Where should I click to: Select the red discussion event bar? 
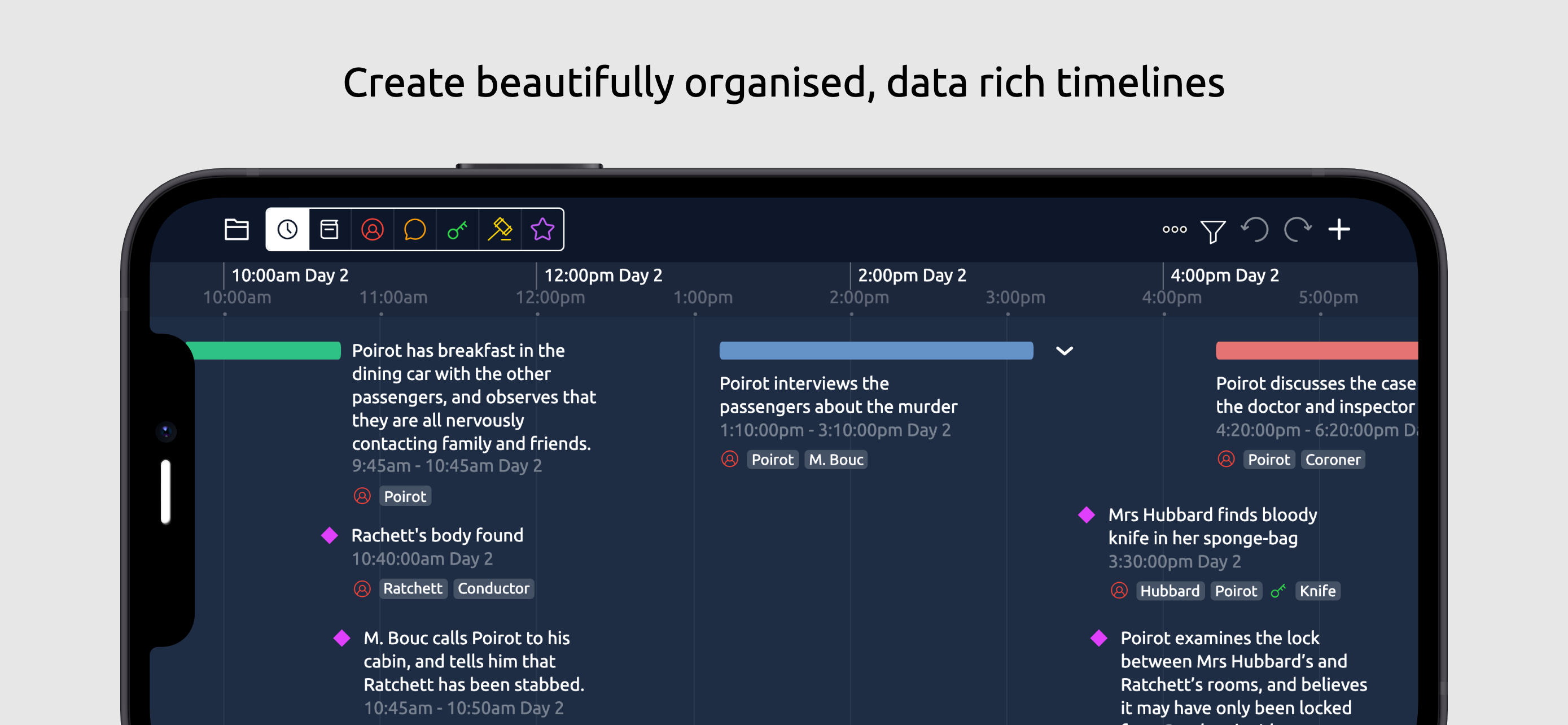(x=1317, y=351)
